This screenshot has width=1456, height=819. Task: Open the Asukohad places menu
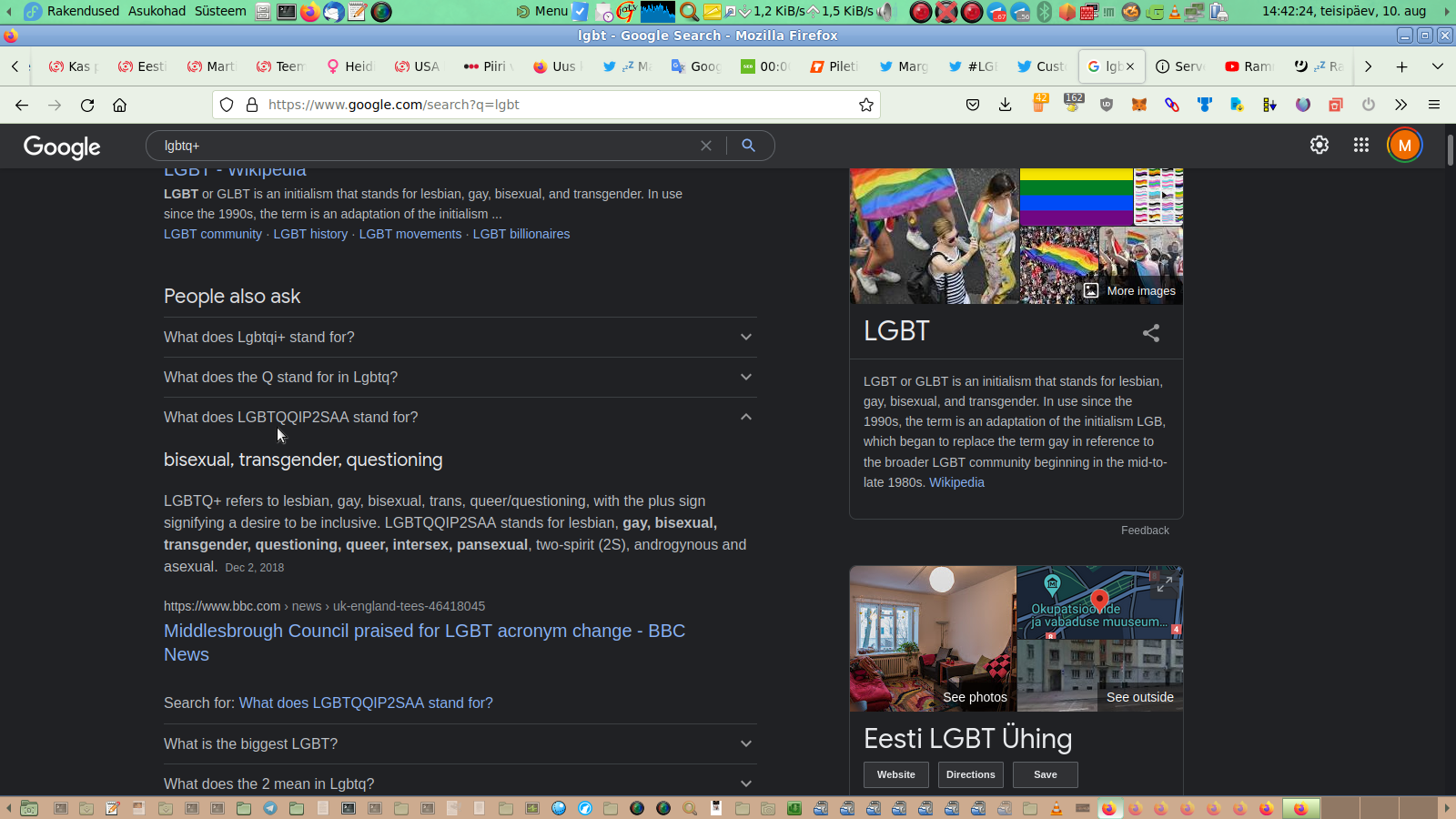[x=157, y=11]
